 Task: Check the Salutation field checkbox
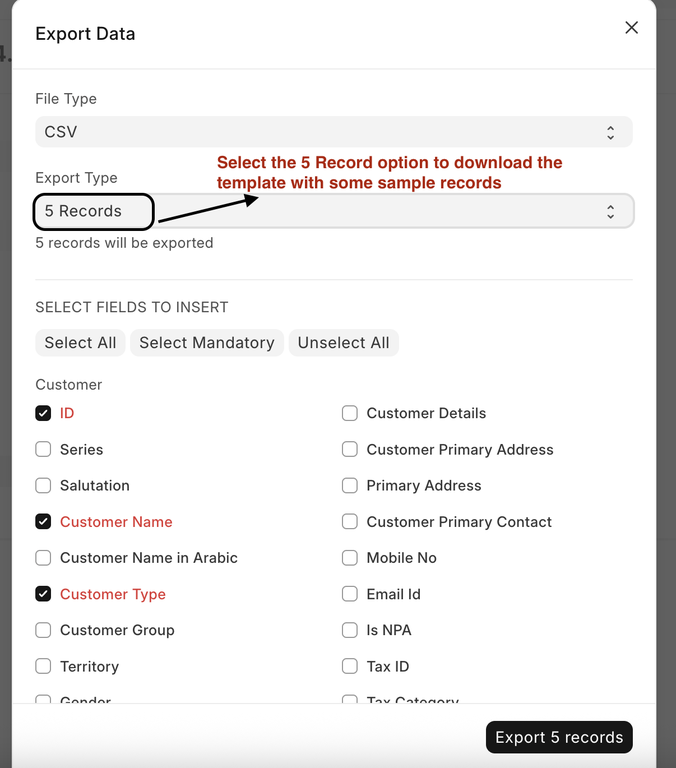tap(43, 485)
